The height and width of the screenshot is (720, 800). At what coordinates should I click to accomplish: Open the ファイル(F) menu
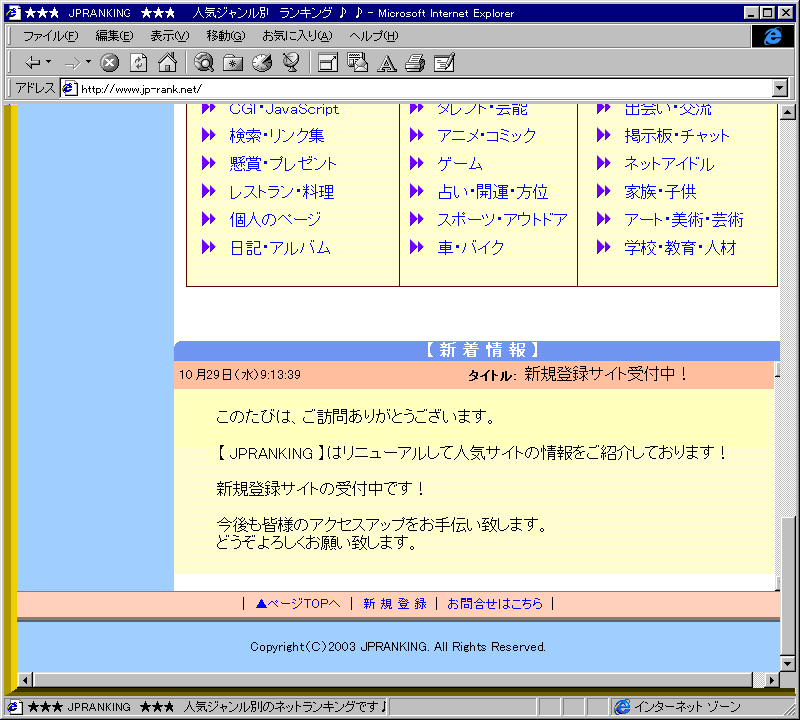click(51, 36)
